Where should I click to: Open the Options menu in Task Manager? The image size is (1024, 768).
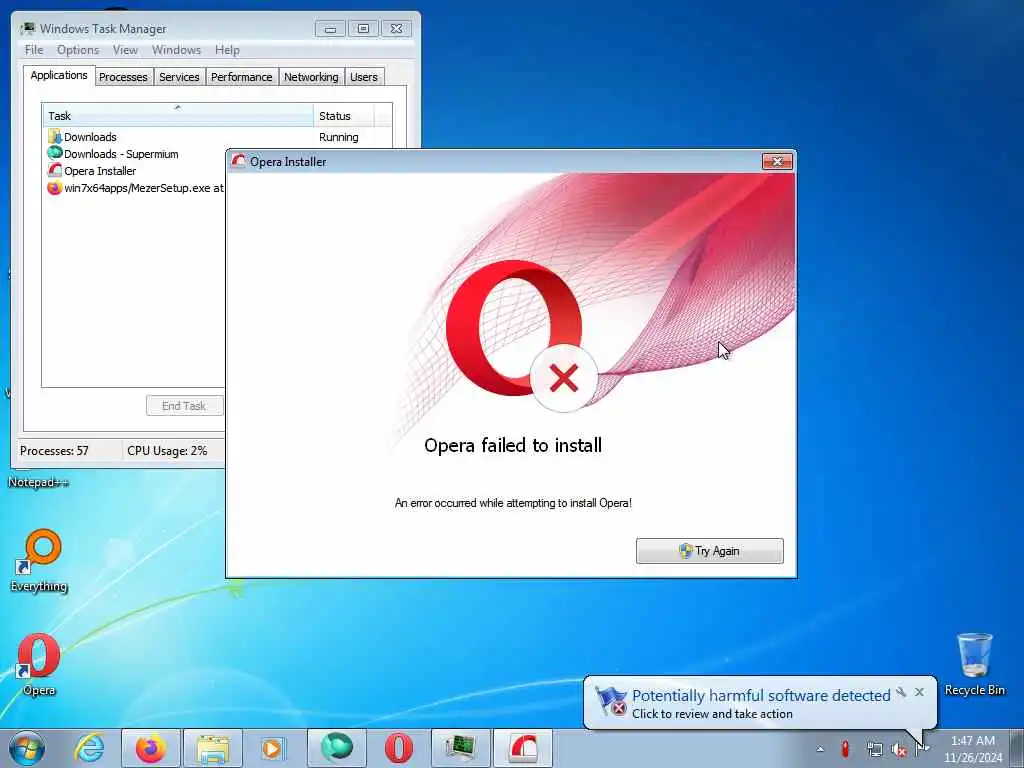click(x=78, y=50)
